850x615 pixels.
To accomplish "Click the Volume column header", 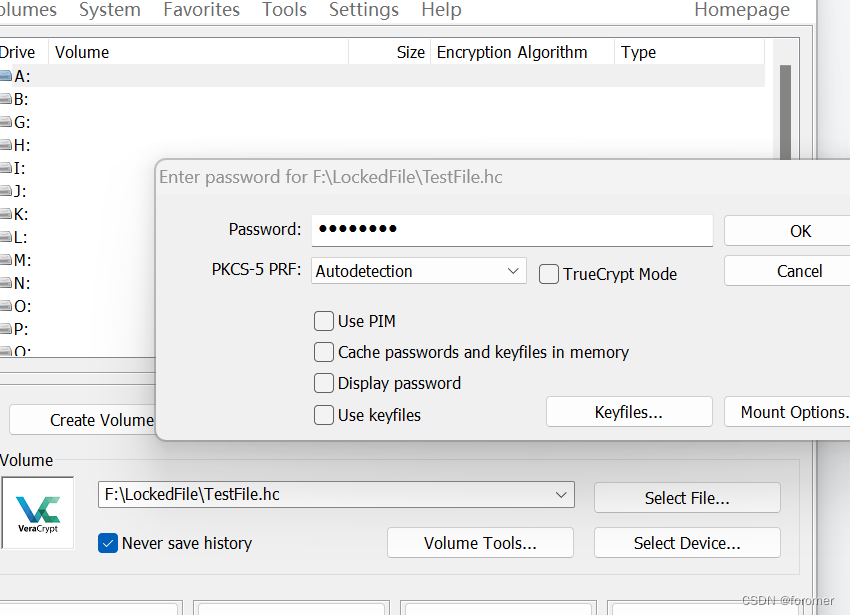I will click(198, 52).
